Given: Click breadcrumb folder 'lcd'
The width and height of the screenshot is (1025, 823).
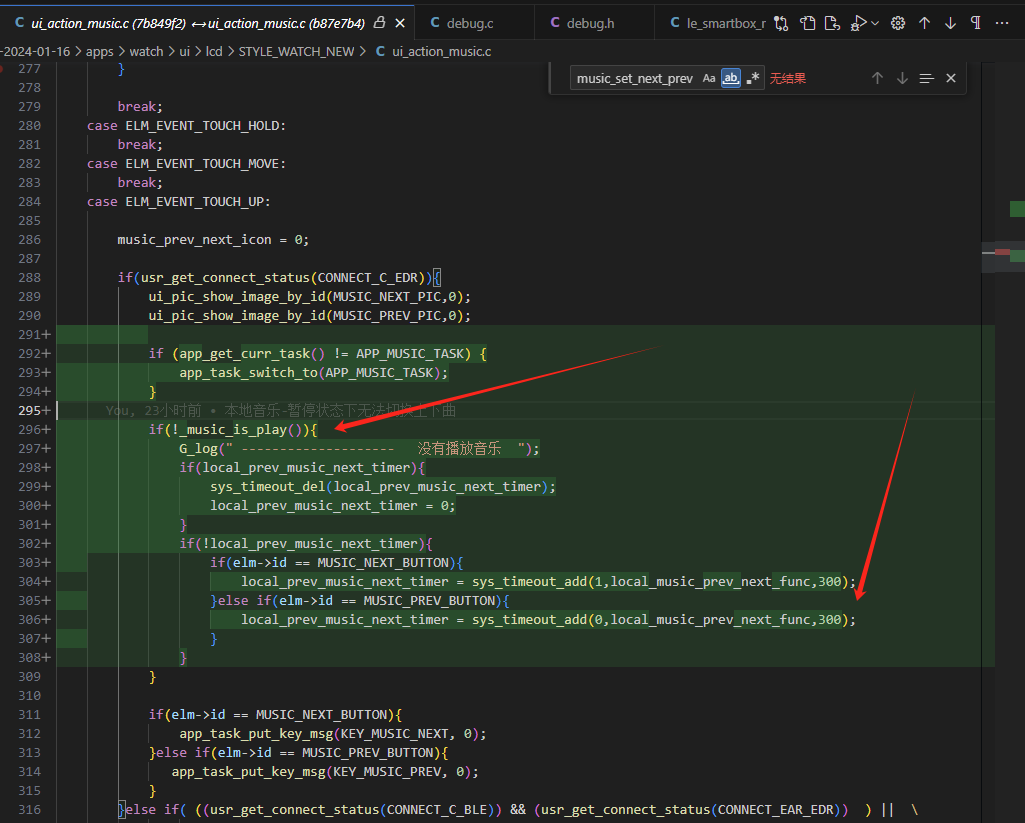Looking at the screenshot, I should (214, 52).
